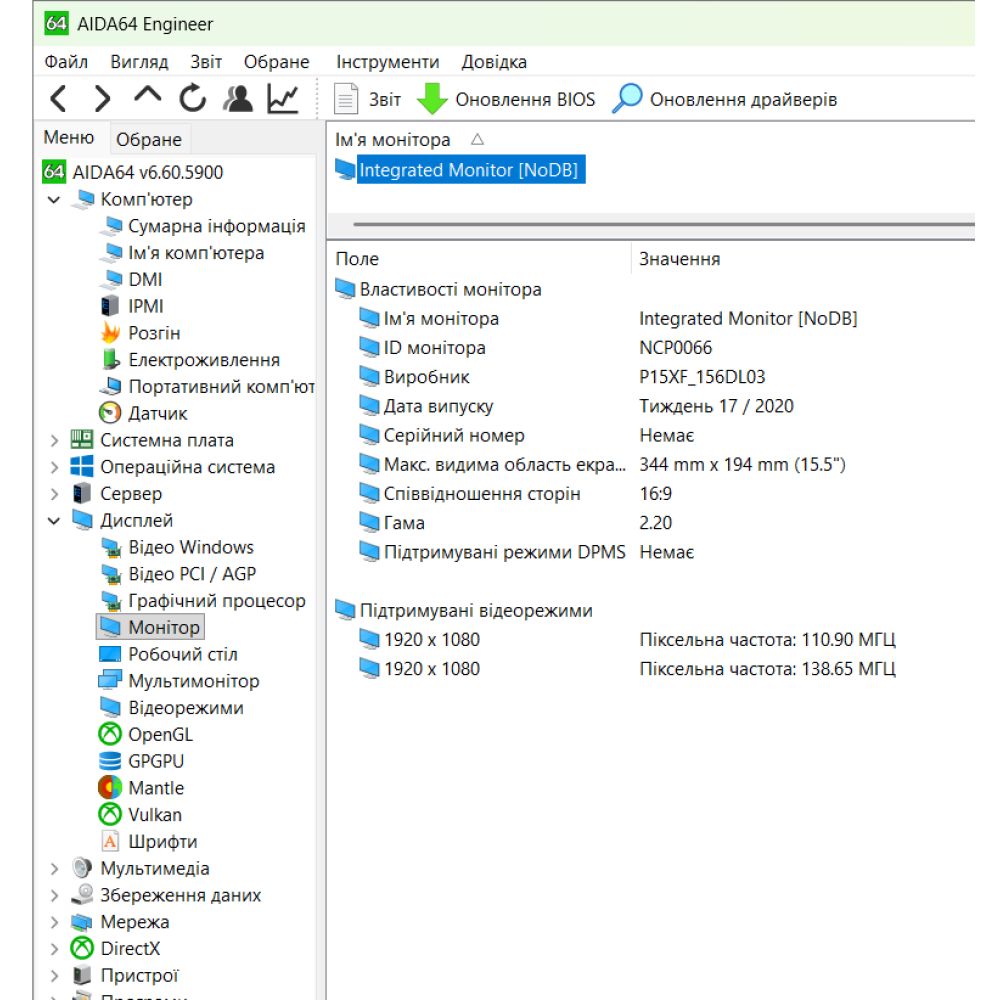This screenshot has height=1000, width=1000.
Task: Open Портативний комп'ютер tree item
Action: [x=207, y=386]
